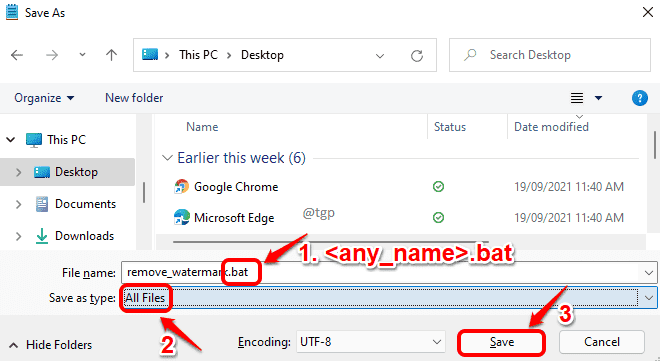Viewport: 660px width, 361px height.
Task: Click the File name text field
Action: click(x=381, y=273)
